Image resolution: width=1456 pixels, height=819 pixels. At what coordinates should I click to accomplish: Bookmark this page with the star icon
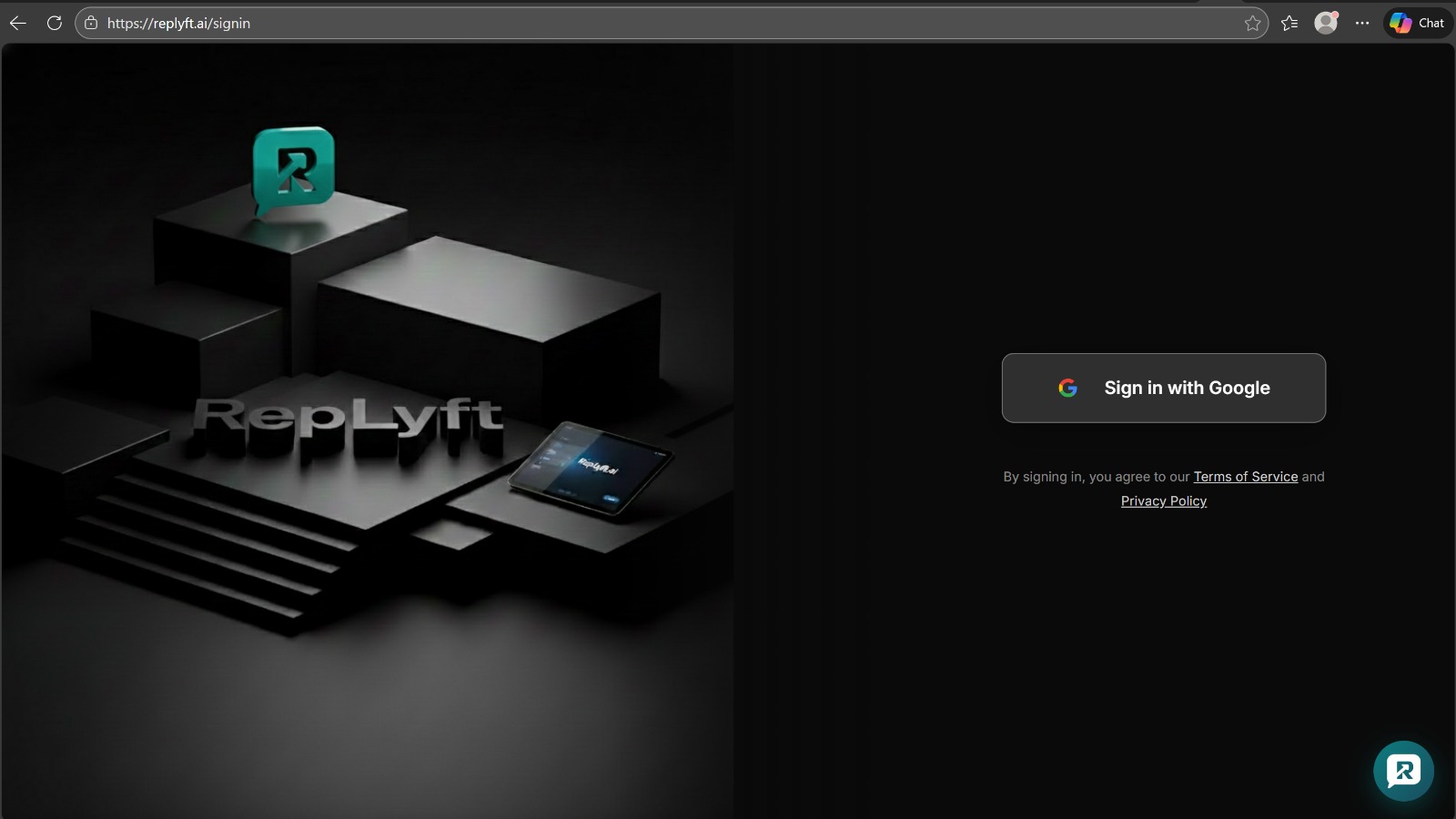tap(1255, 23)
